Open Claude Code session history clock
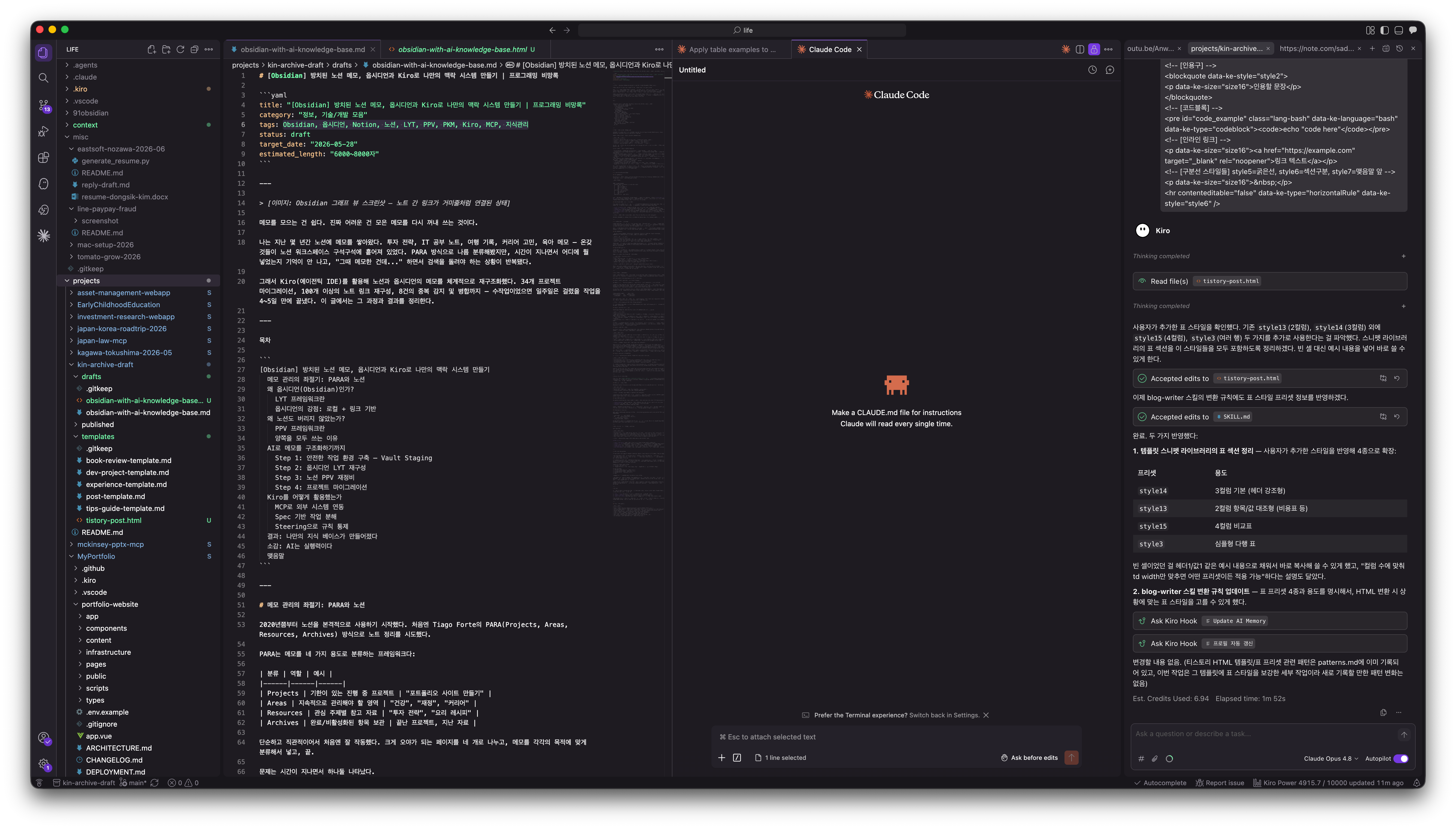 pyautogui.click(x=1092, y=70)
